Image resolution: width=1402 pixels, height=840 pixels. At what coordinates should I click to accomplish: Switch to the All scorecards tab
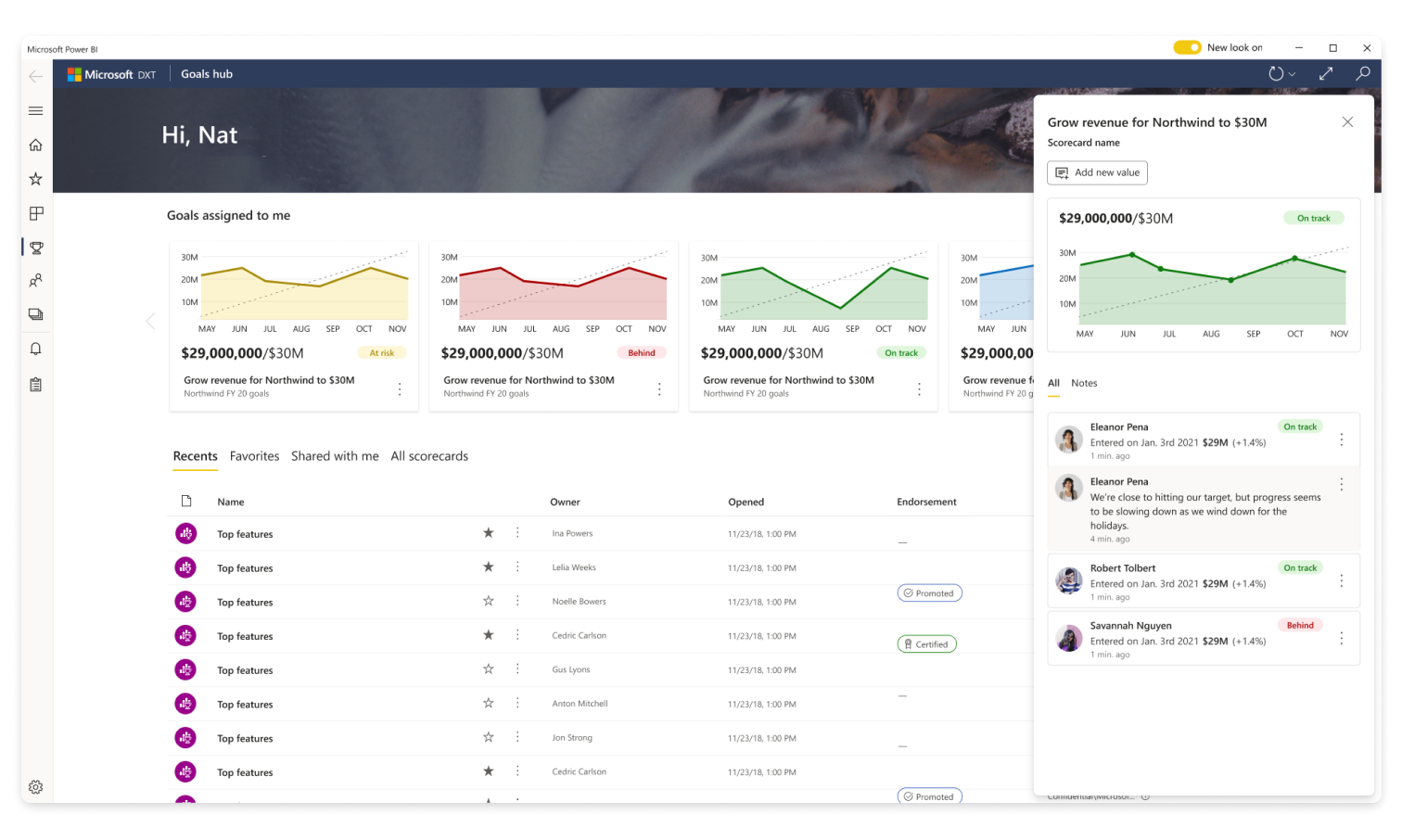click(x=429, y=456)
